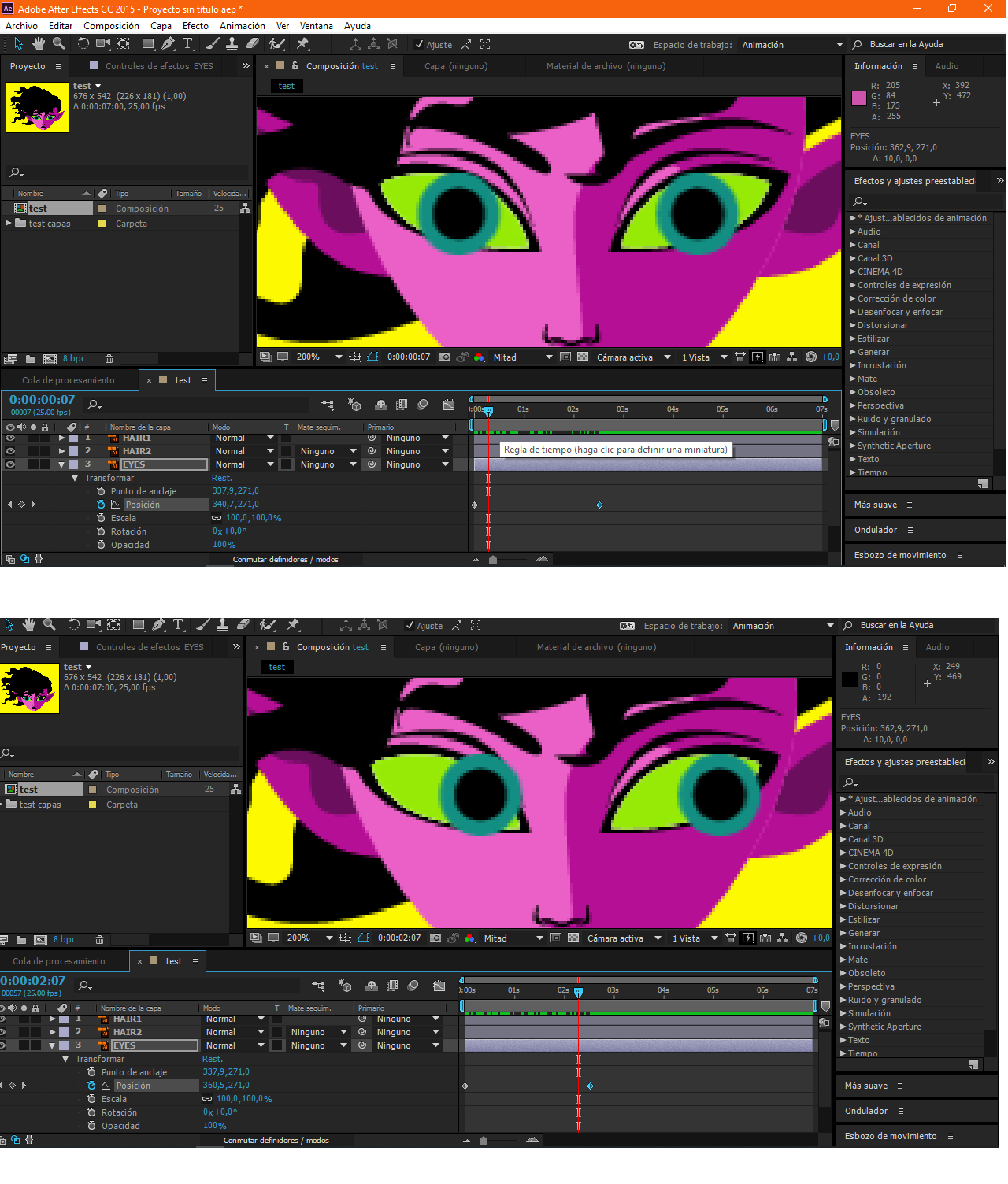The image size is (1008, 1184).
Task: Open Mitad resolution dropdown in upper viewer
Action: point(522,357)
